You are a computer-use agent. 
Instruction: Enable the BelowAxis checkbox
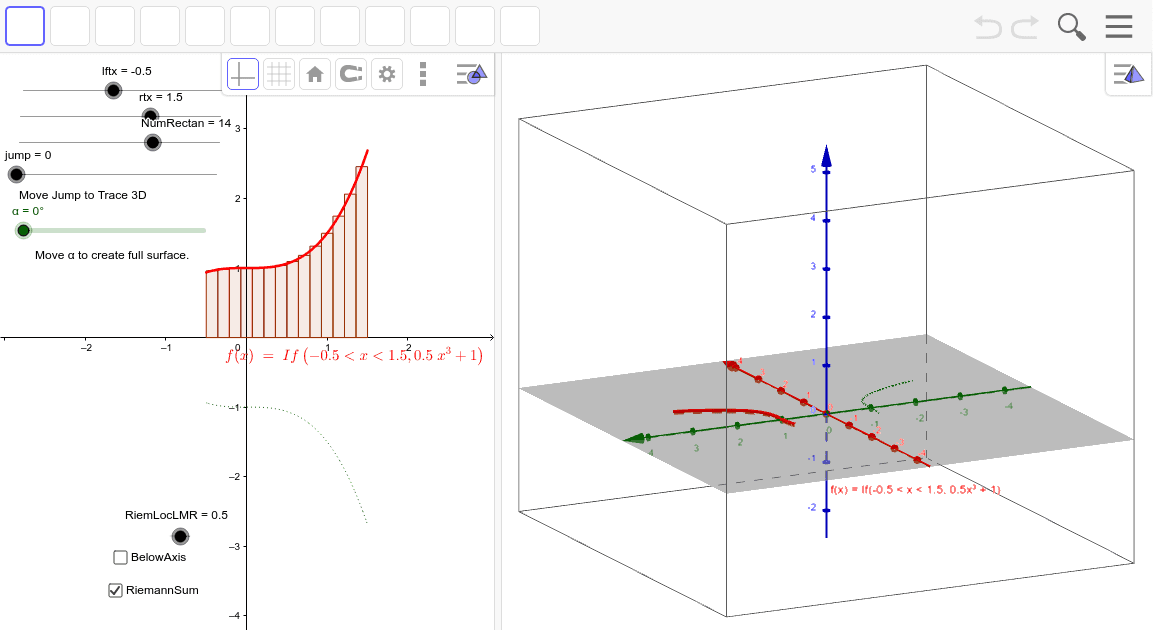pyautogui.click(x=120, y=557)
